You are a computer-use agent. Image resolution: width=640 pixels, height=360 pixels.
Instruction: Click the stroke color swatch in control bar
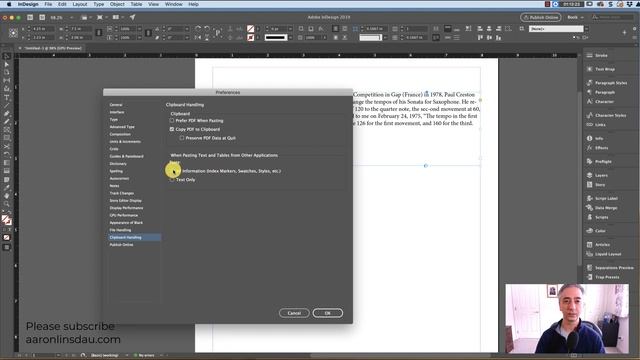click(x=250, y=38)
